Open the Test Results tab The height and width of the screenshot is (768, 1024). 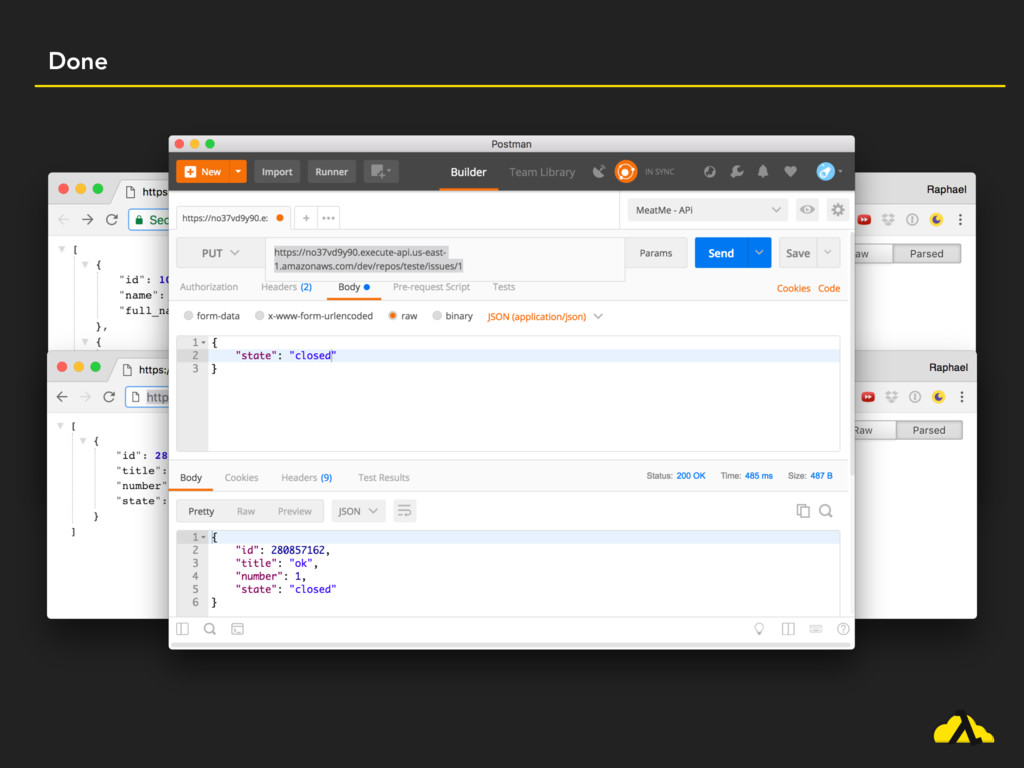383,477
